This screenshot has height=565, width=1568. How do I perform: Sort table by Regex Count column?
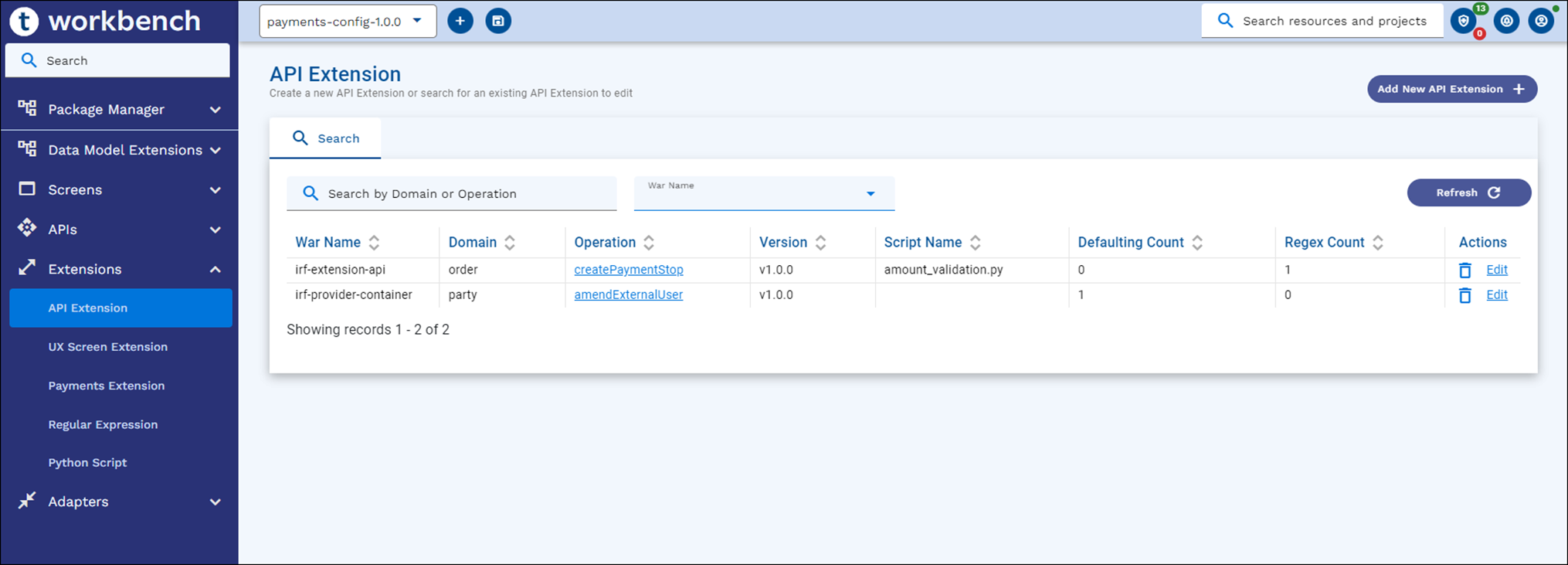tap(1377, 243)
